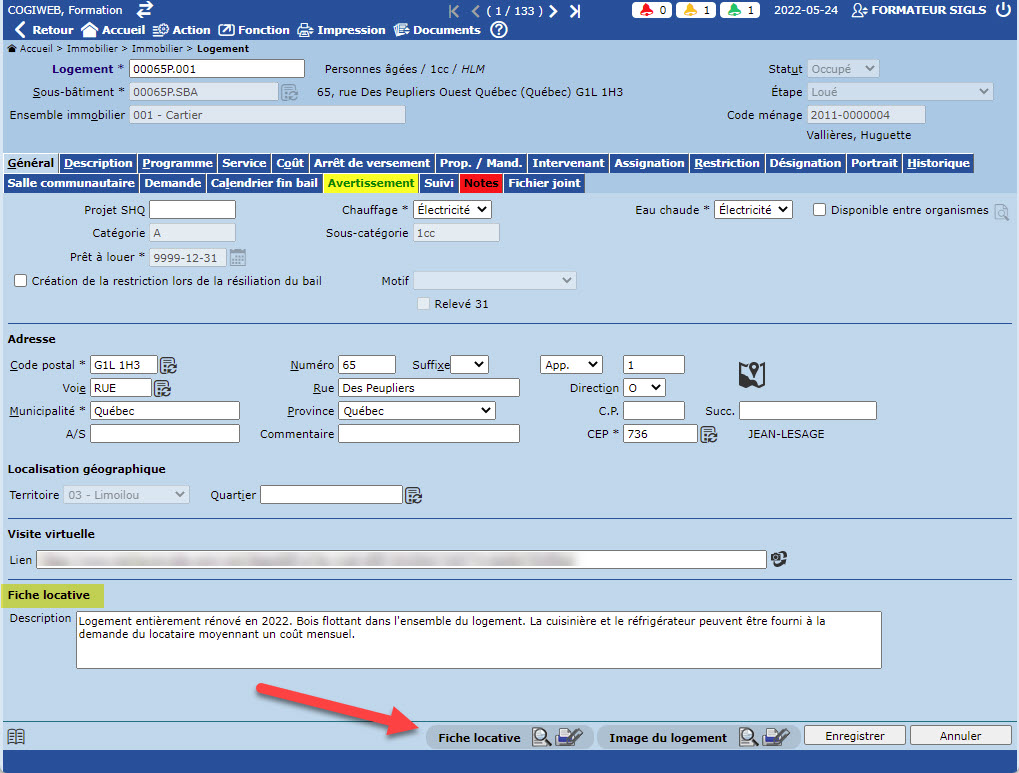Click the Annuler button
1019x773 pixels.
960,737
